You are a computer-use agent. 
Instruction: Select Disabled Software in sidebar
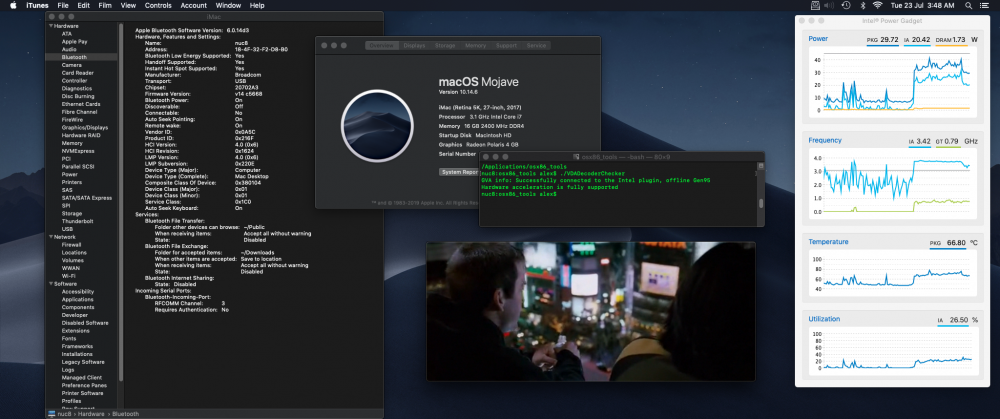click(x=85, y=323)
